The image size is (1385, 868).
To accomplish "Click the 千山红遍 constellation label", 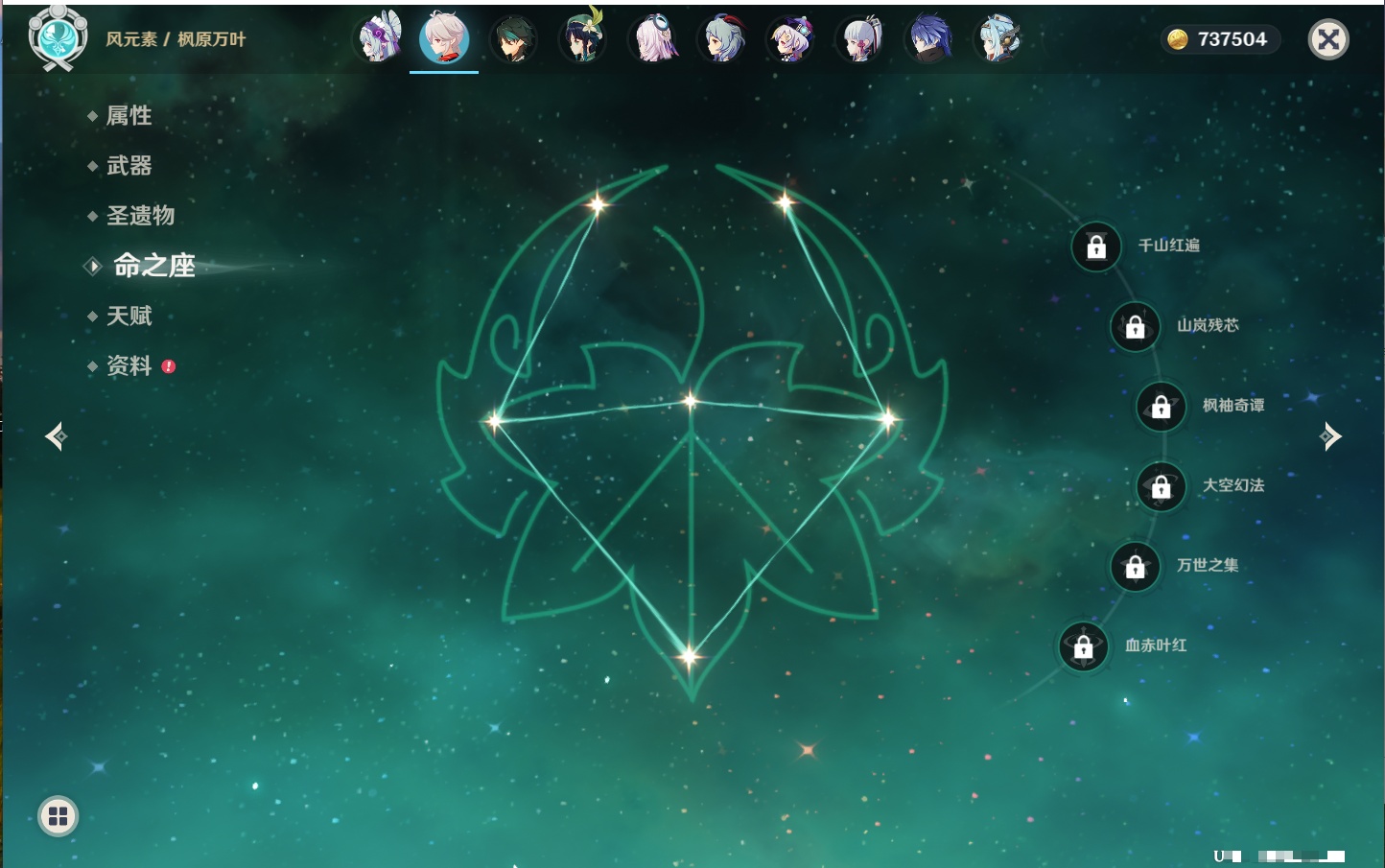I will (1168, 246).
